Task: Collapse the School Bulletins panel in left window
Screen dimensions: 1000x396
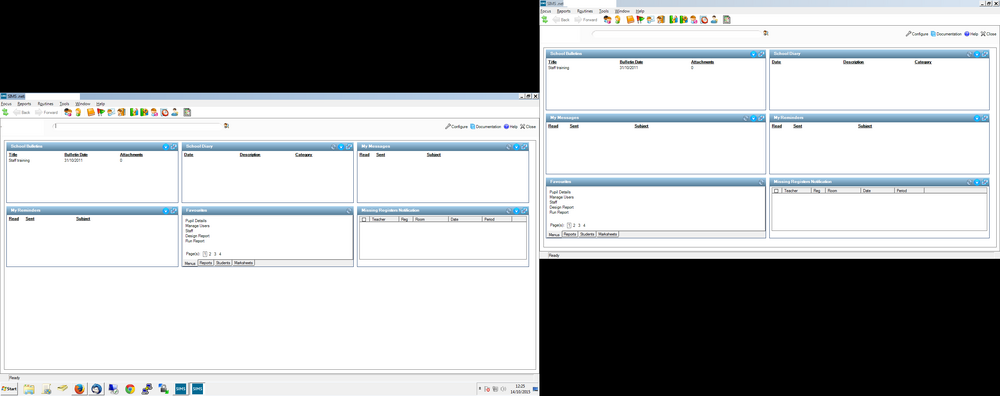Action: coord(165,147)
